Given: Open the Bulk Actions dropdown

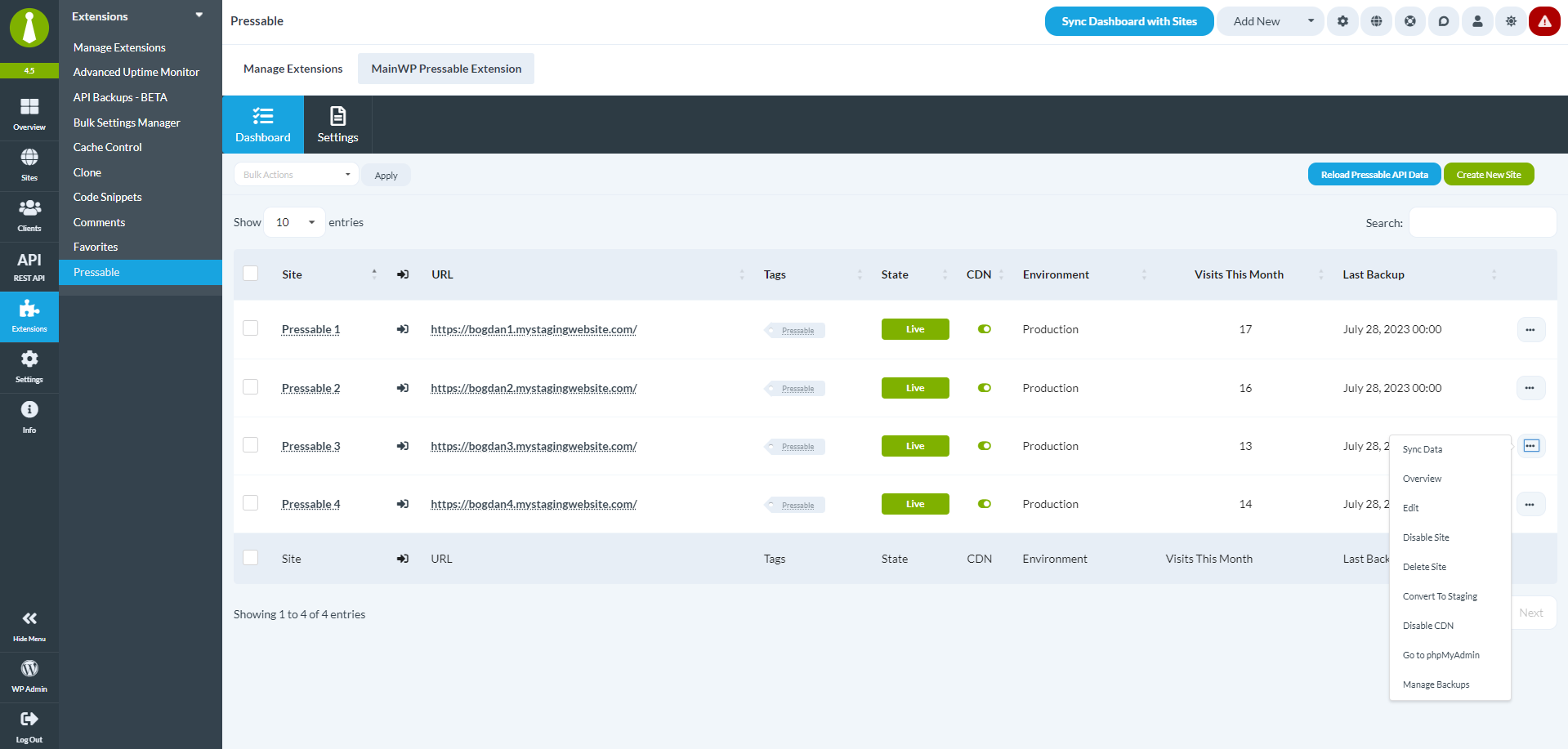Looking at the screenshot, I should click(296, 175).
